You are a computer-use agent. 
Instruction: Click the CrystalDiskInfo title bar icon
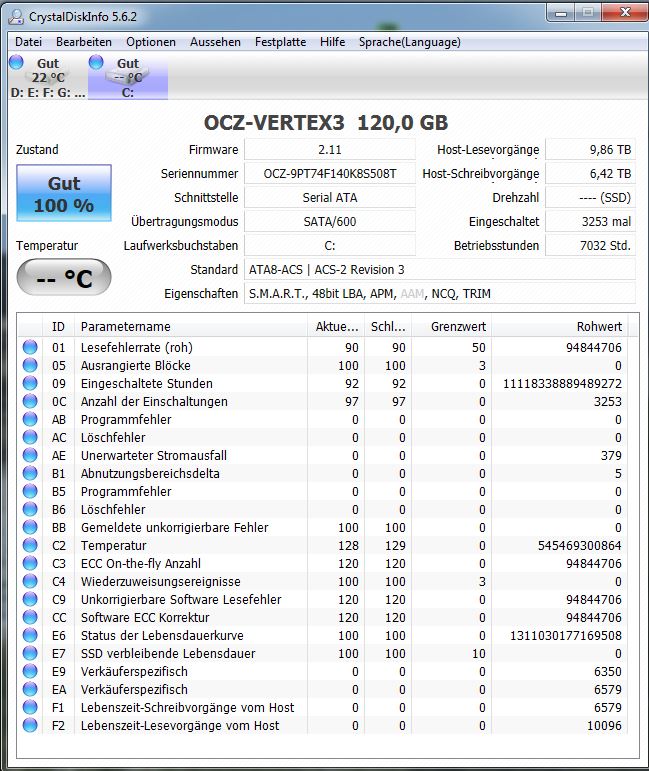tap(16, 17)
